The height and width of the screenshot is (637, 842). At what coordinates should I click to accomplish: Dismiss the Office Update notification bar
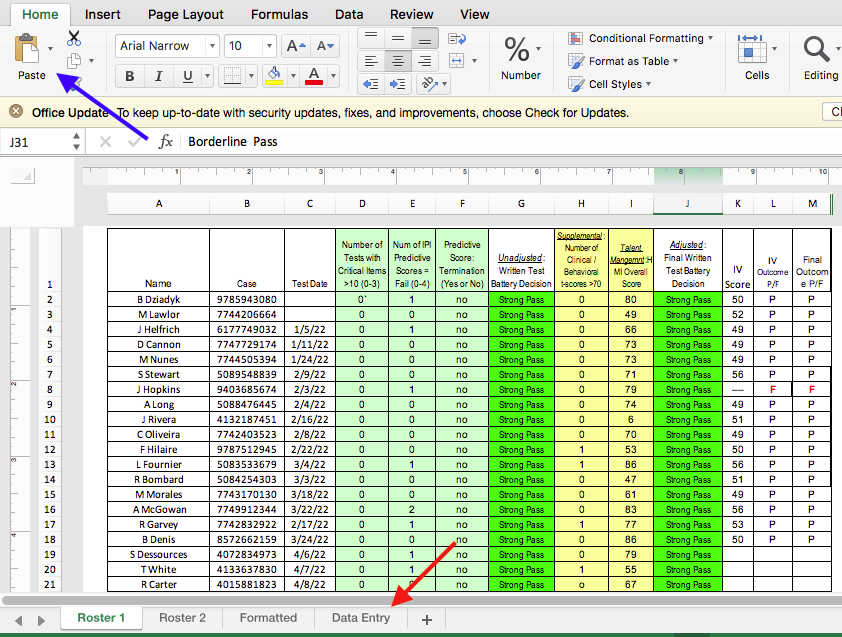(x=16, y=112)
